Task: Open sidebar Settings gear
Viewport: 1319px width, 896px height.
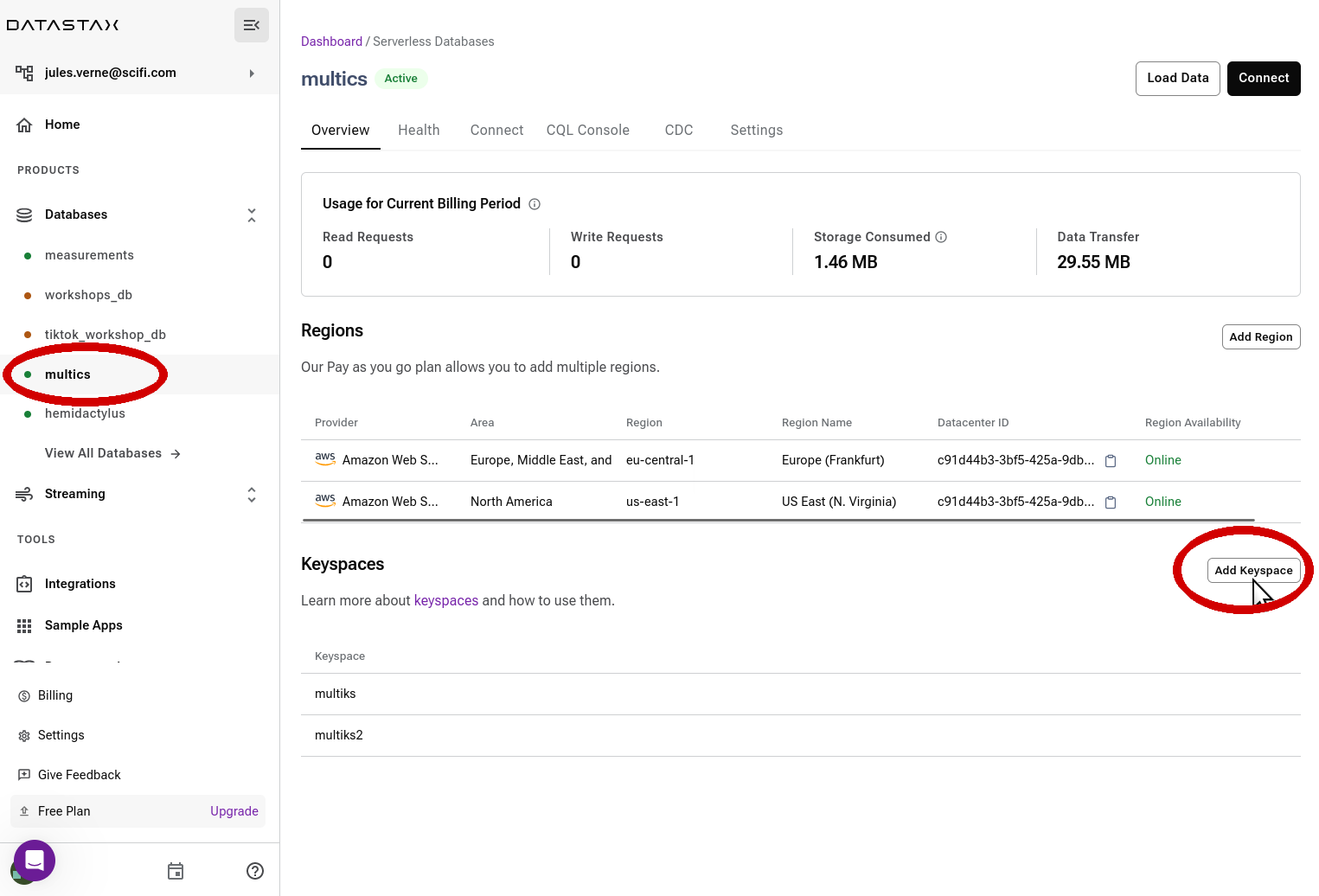Action: 24,735
